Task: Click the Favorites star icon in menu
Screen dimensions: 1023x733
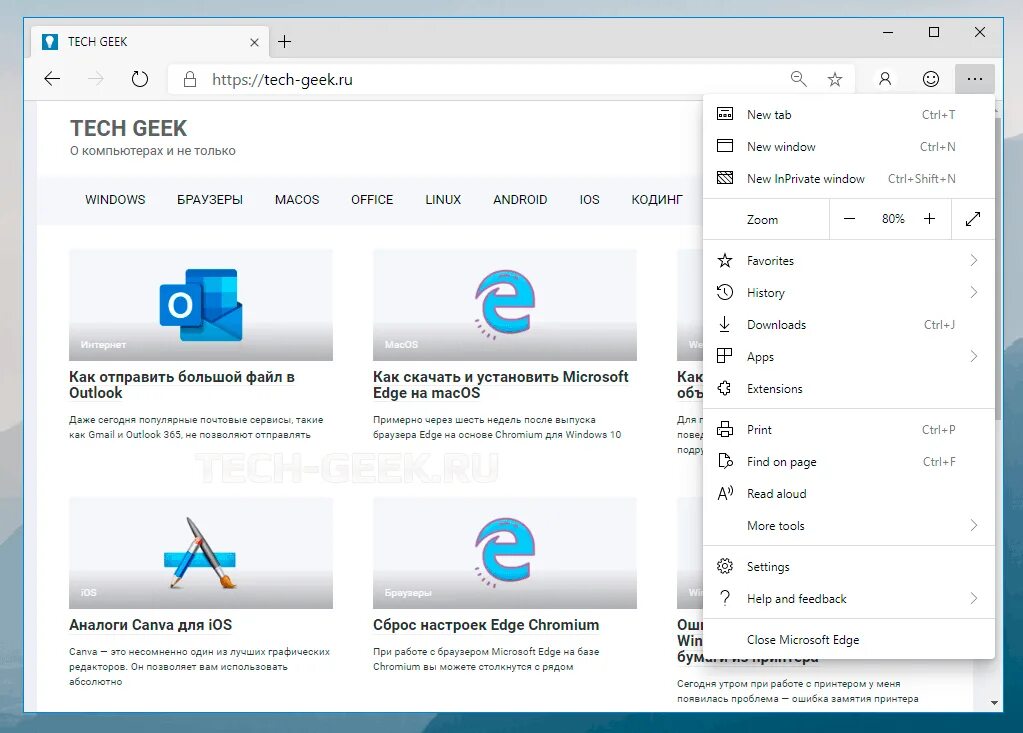Action: (725, 260)
